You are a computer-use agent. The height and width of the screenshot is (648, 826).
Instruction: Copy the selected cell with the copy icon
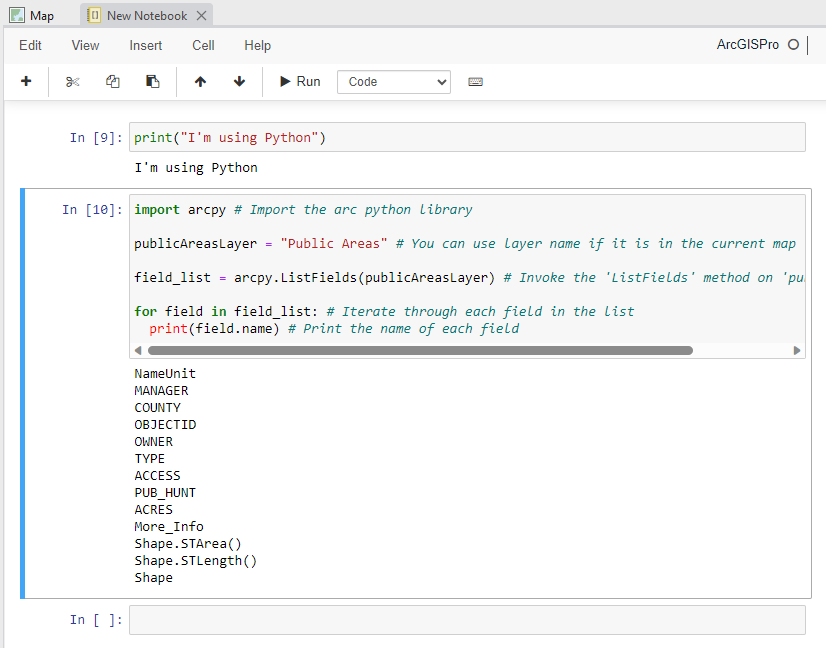point(112,81)
